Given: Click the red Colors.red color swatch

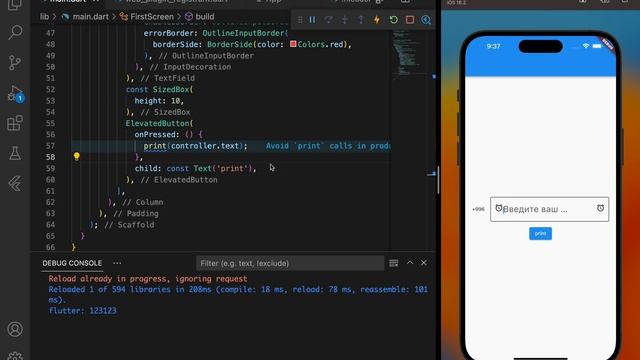Looking at the screenshot, I should pyautogui.click(x=293, y=44).
